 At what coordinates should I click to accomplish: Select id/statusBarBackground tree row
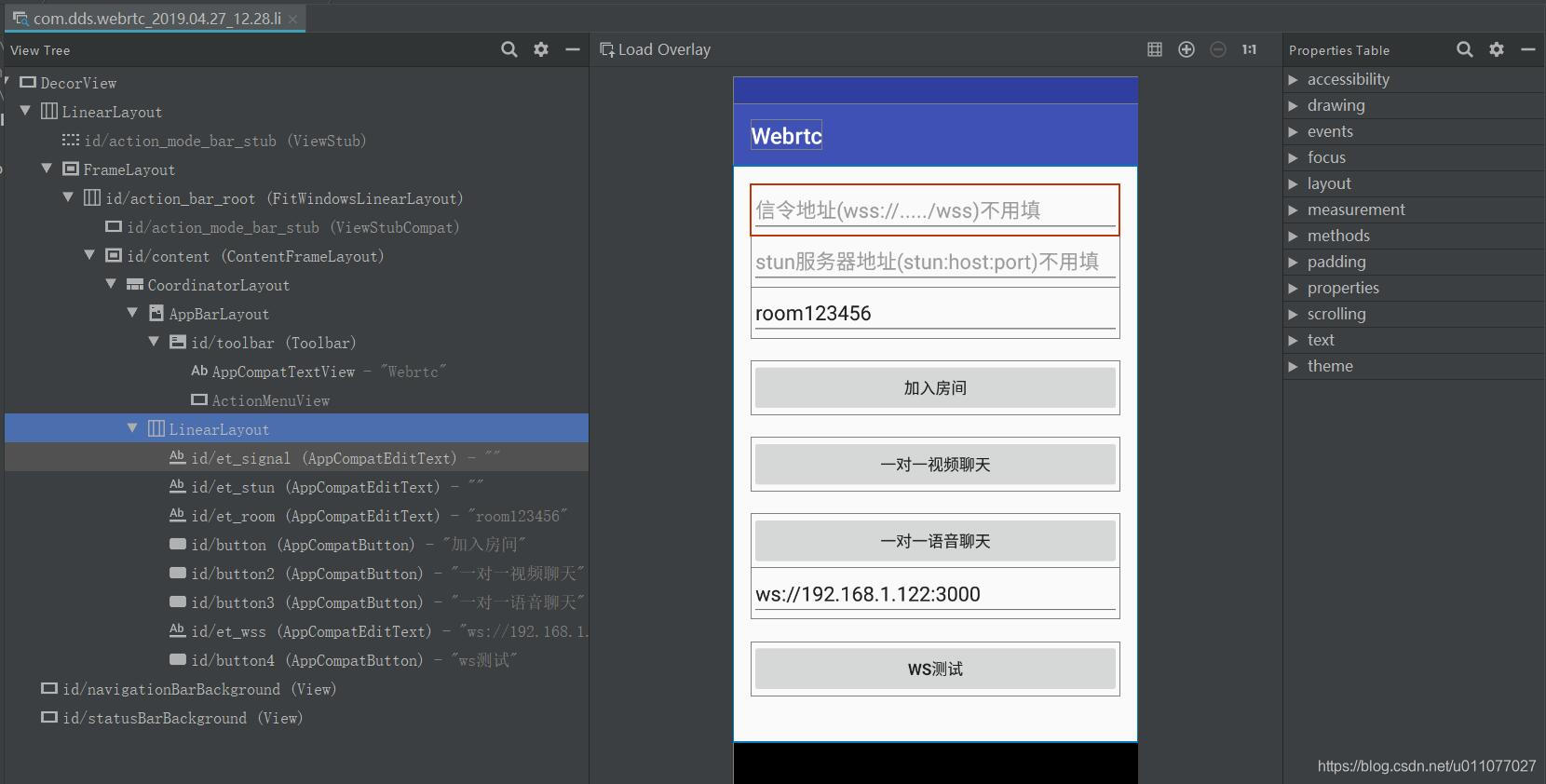click(x=296, y=718)
